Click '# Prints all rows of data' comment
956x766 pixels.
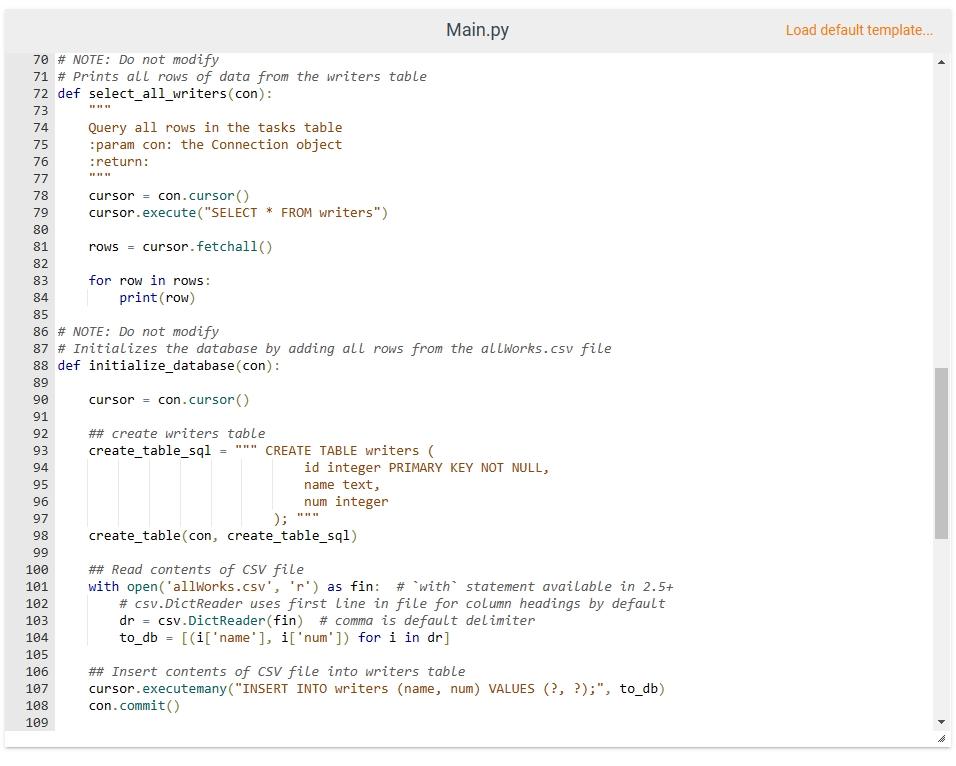(x=242, y=76)
